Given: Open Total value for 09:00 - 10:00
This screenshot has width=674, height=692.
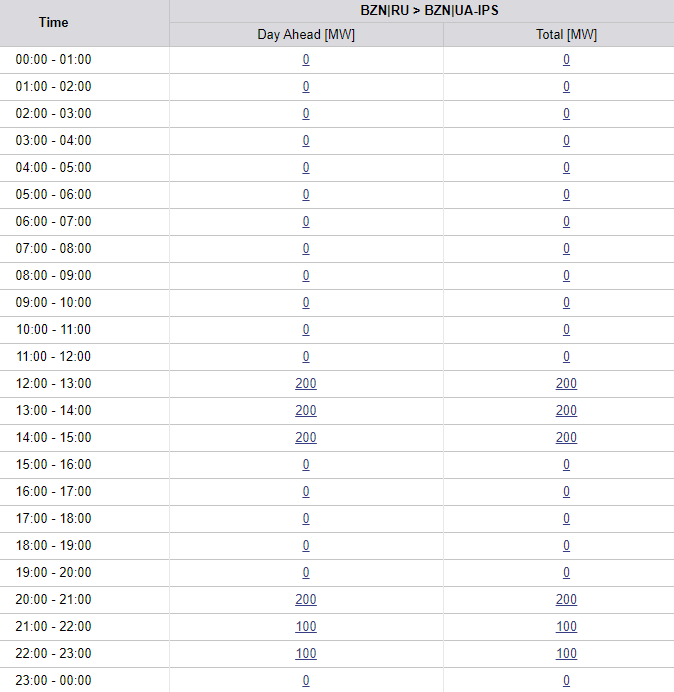Looking at the screenshot, I should (566, 303).
